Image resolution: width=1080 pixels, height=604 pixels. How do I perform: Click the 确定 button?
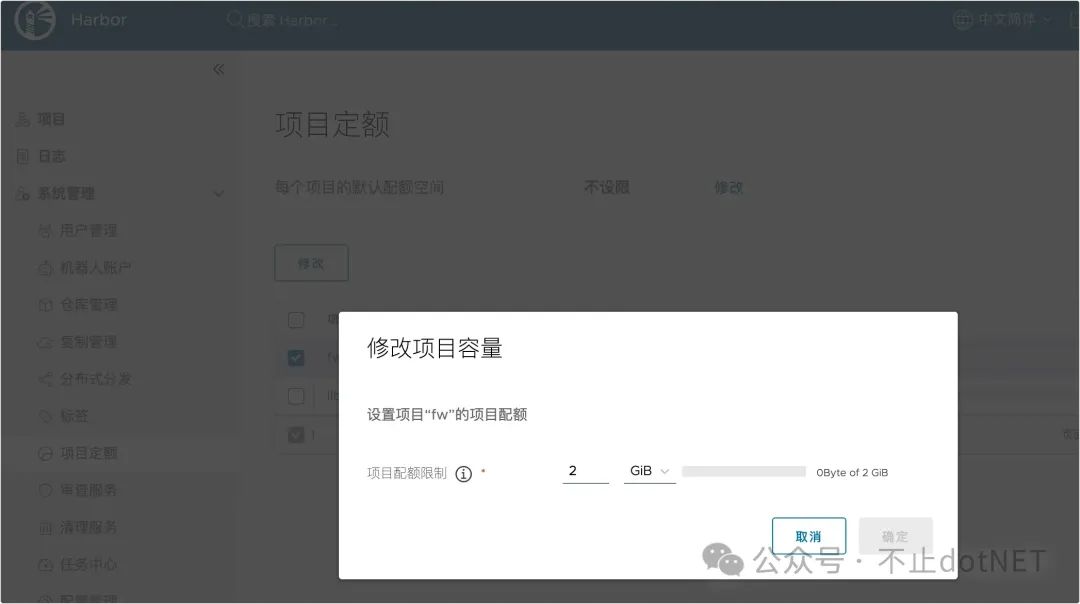tap(895, 536)
